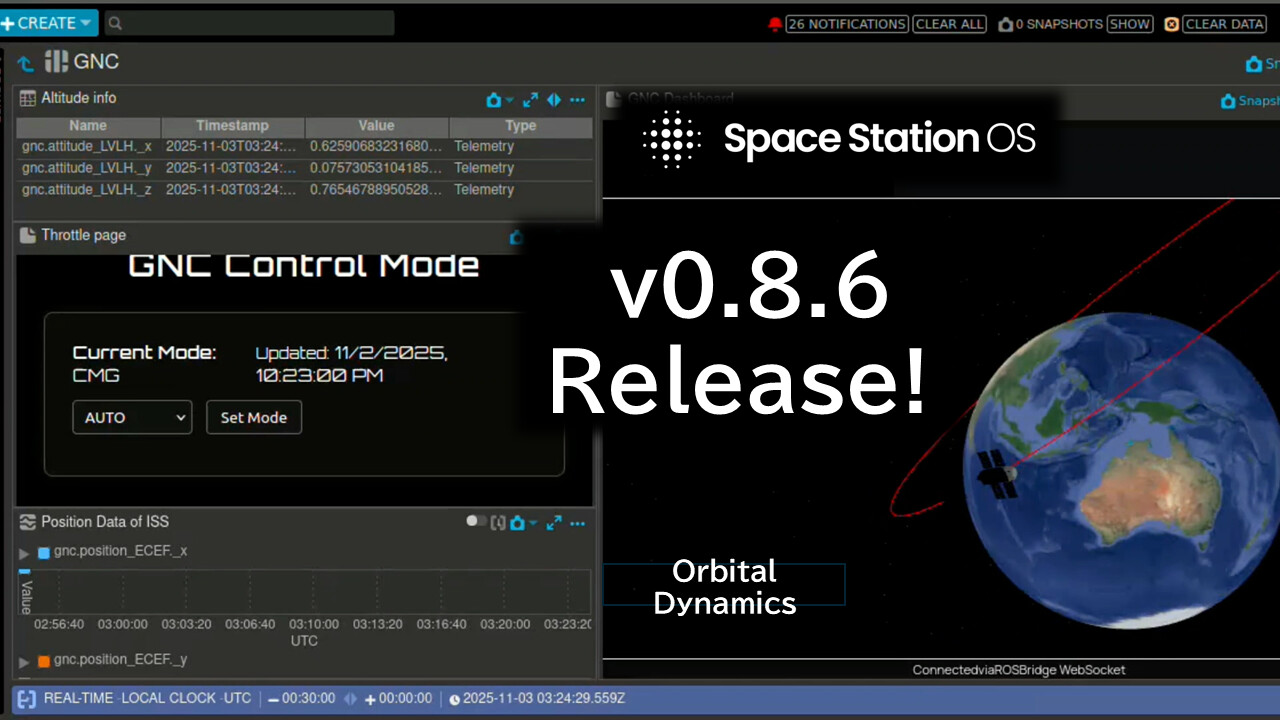This screenshot has height=720, width=1280.
Task: Click the clock icon beside the current timestamp
Action: point(455,699)
